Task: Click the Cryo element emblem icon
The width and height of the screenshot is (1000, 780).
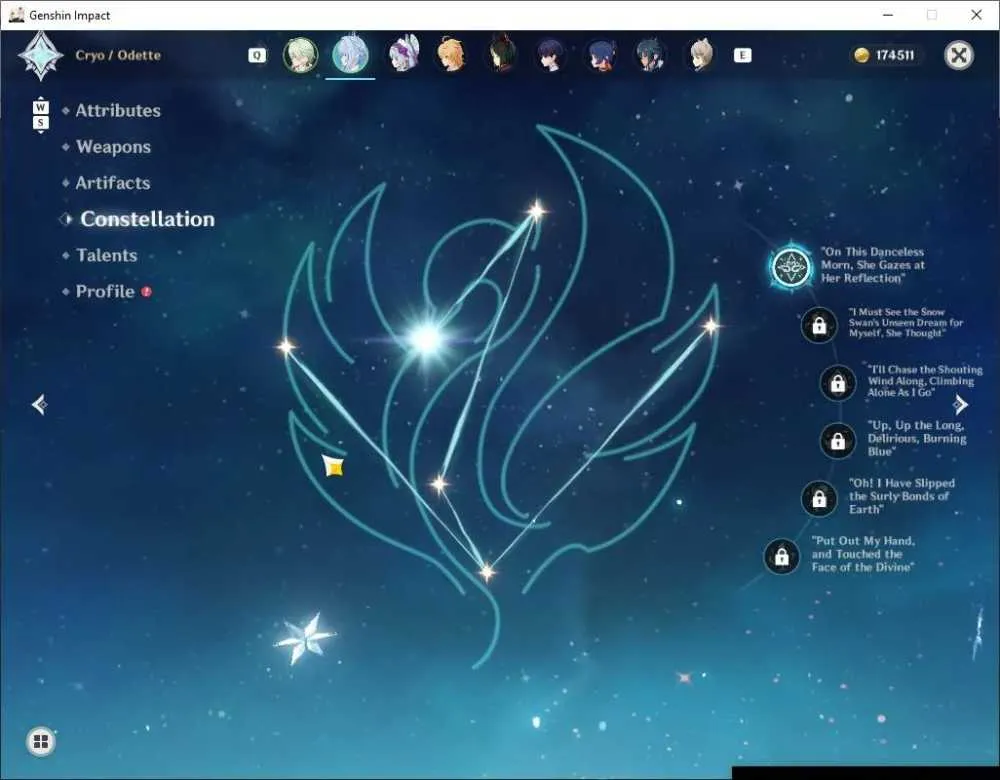Action: pos(41,55)
